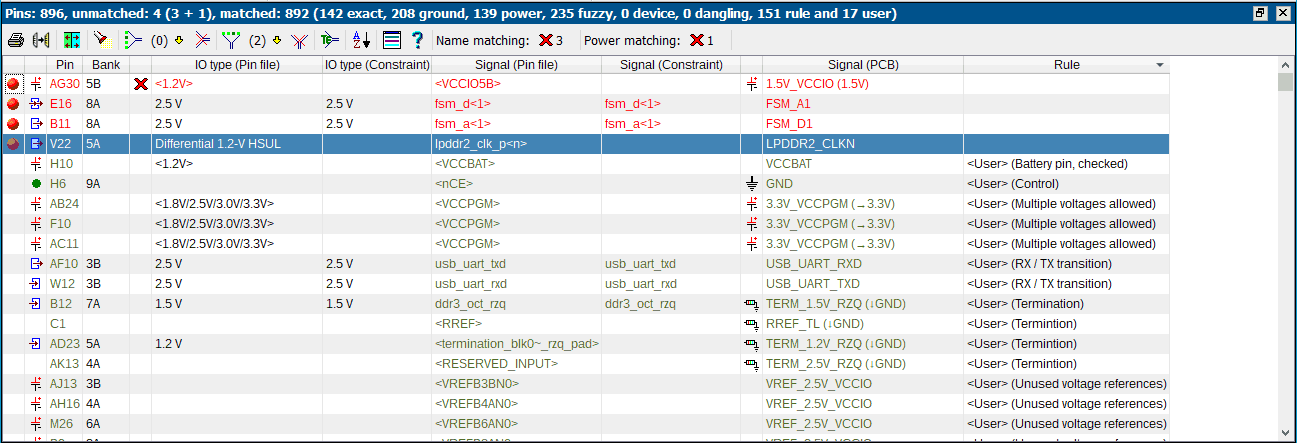The width and height of the screenshot is (1297, 443).
Task: Open the yellow dropdown arrow after (2)
Action: [x=276, y=40]
